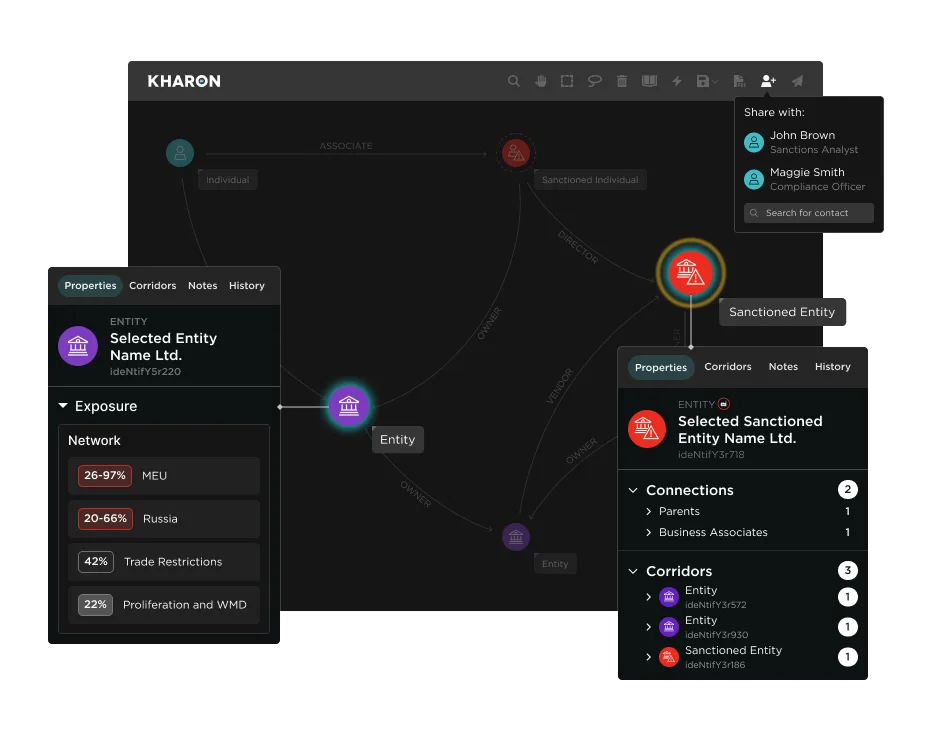Select the red Sanctioned Individual node
The image size is (950, 740).
point(516,153)
